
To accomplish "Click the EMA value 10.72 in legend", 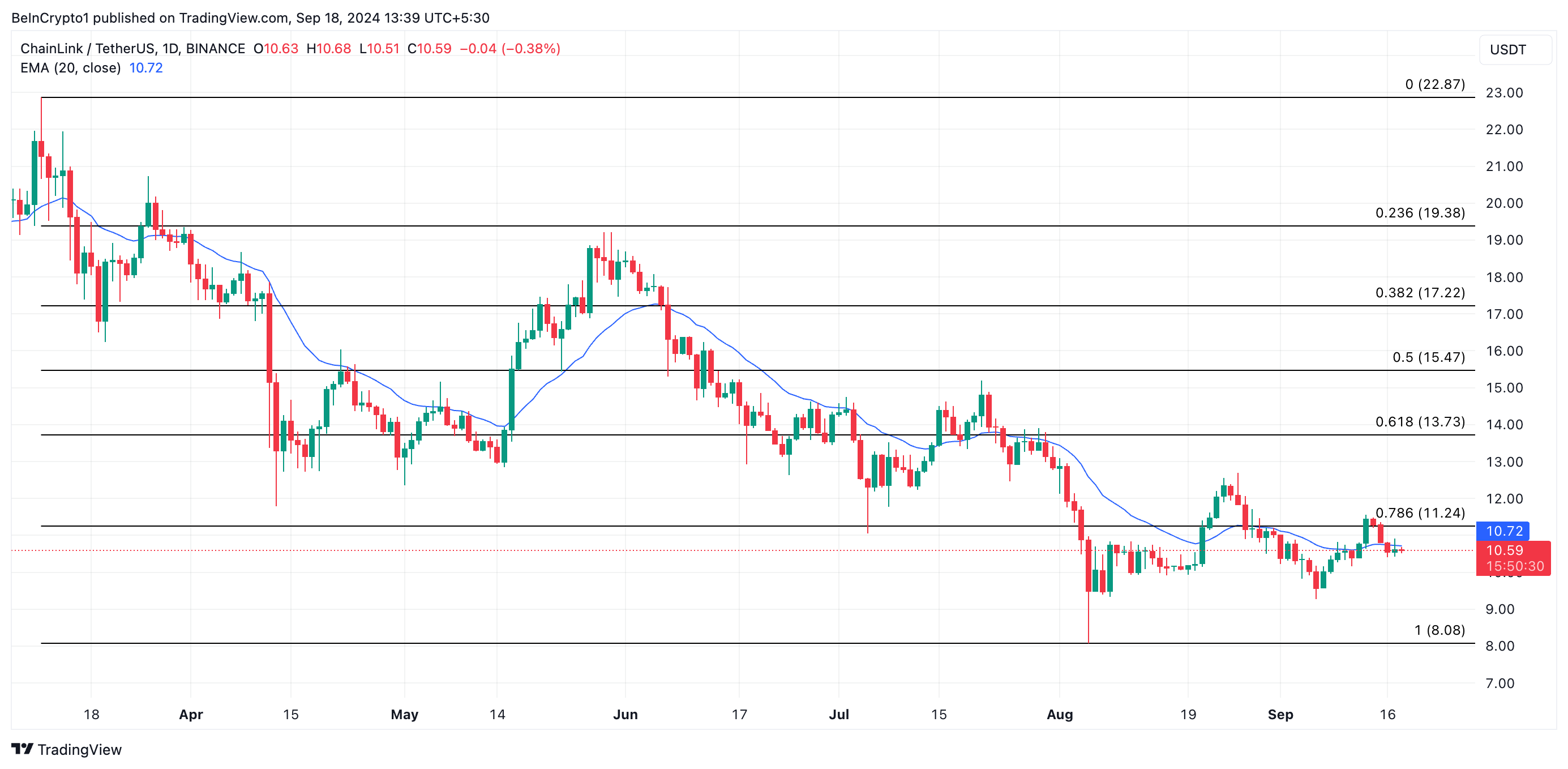I will (x=146, y=67).
